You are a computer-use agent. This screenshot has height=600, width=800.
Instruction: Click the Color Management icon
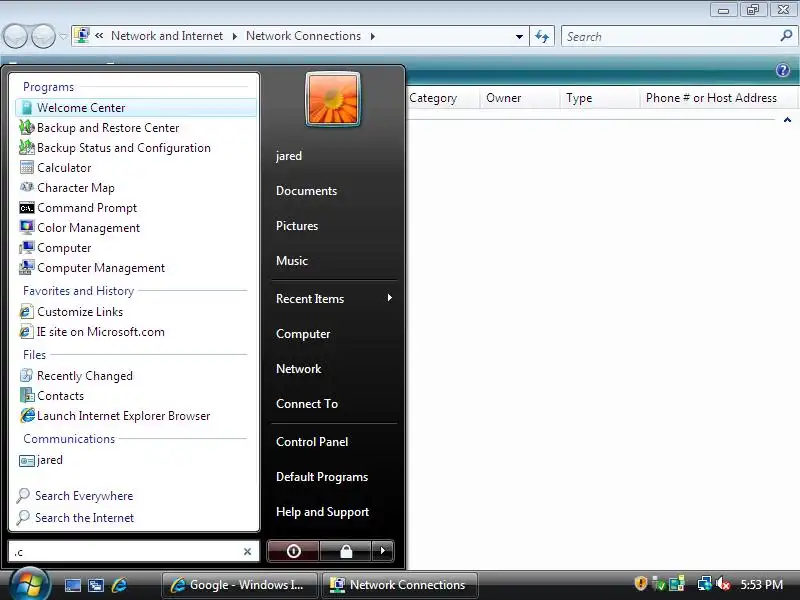[27, 227]
